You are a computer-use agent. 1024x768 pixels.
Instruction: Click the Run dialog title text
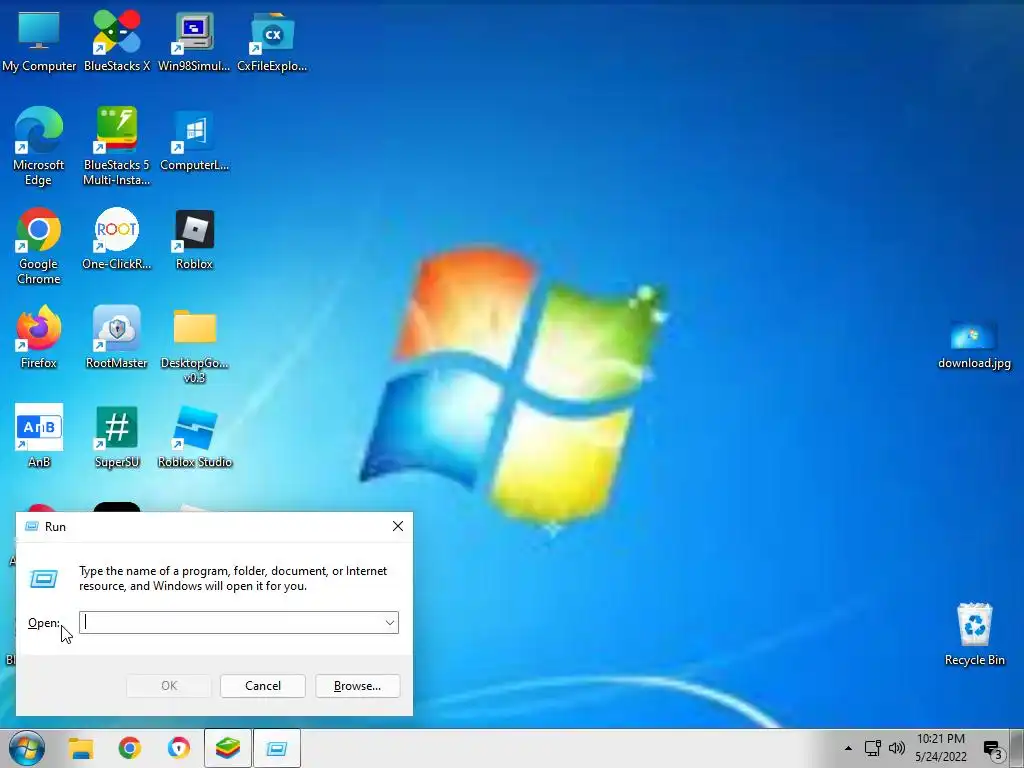pyautogui.click(x=56, y=527)
